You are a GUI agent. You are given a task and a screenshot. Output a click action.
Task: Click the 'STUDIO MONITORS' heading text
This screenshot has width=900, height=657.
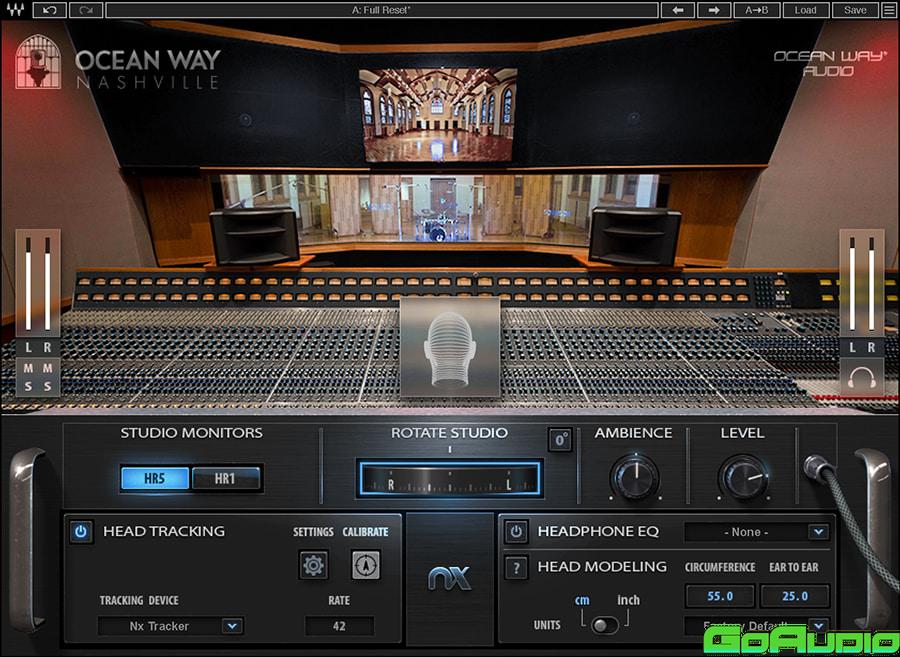192,433
